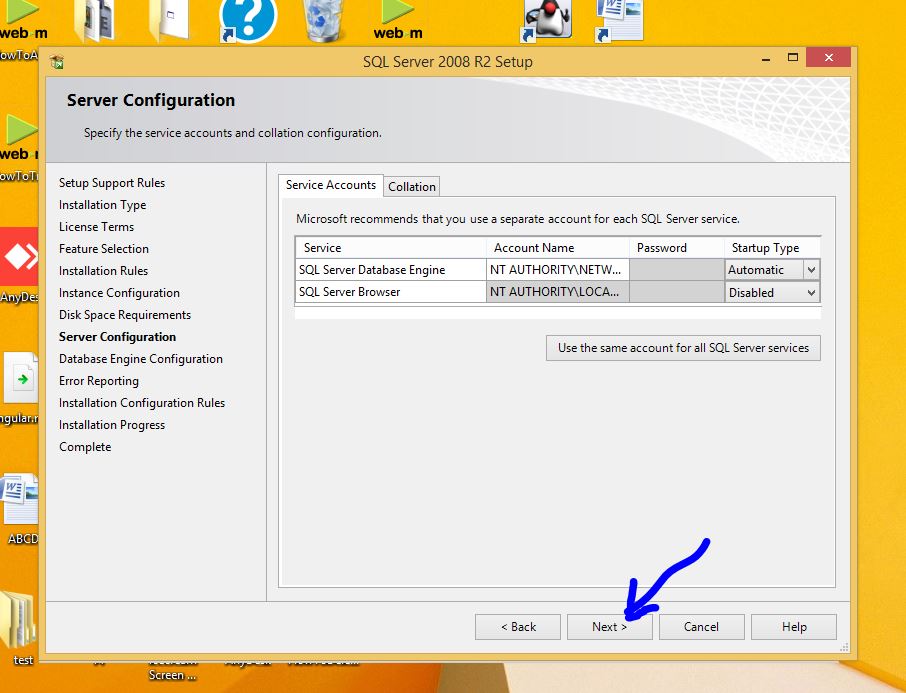The image size is (906, 693).
Task: Select the angular file icon on desktop
Action: click(x=20, y=380)
